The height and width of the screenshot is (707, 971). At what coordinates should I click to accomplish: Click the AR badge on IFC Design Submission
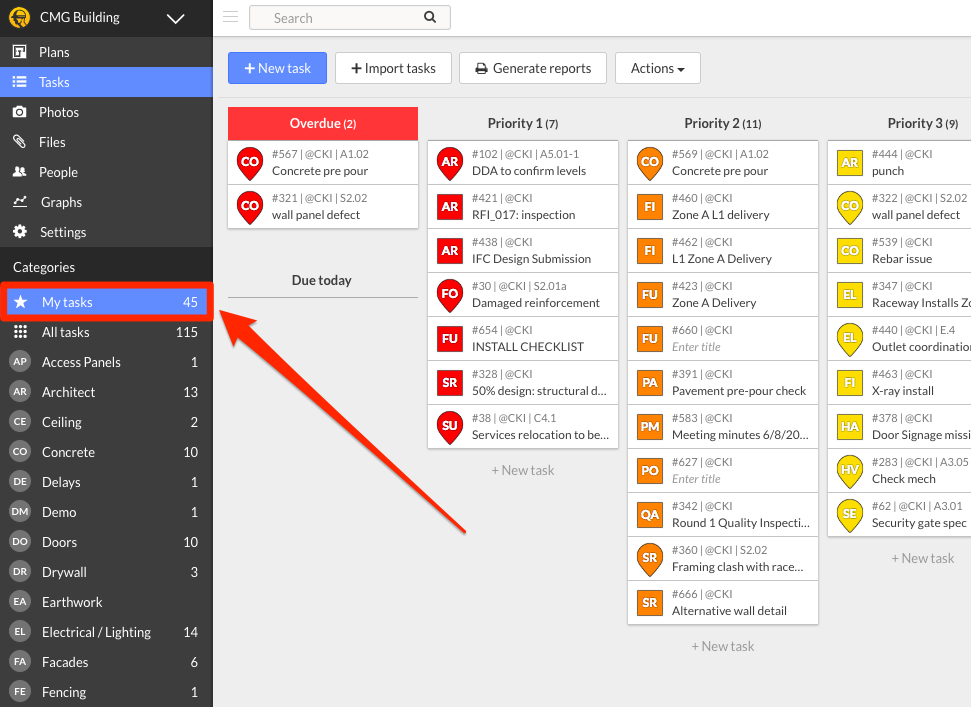(x=450, y=251)
